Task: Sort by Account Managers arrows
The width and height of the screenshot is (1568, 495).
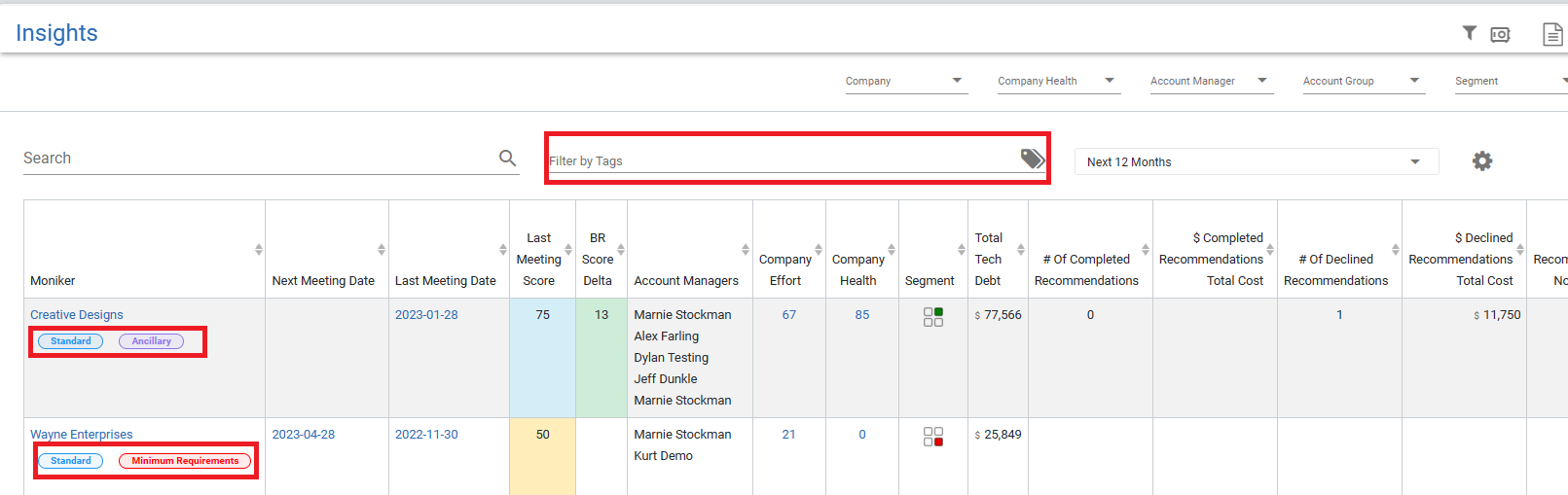Action: coord(746,250)
